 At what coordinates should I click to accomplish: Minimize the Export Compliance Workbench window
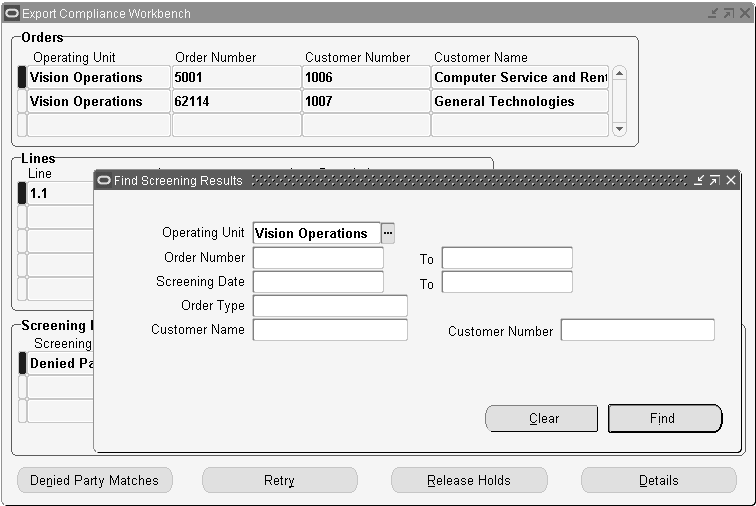click(713, 13)
